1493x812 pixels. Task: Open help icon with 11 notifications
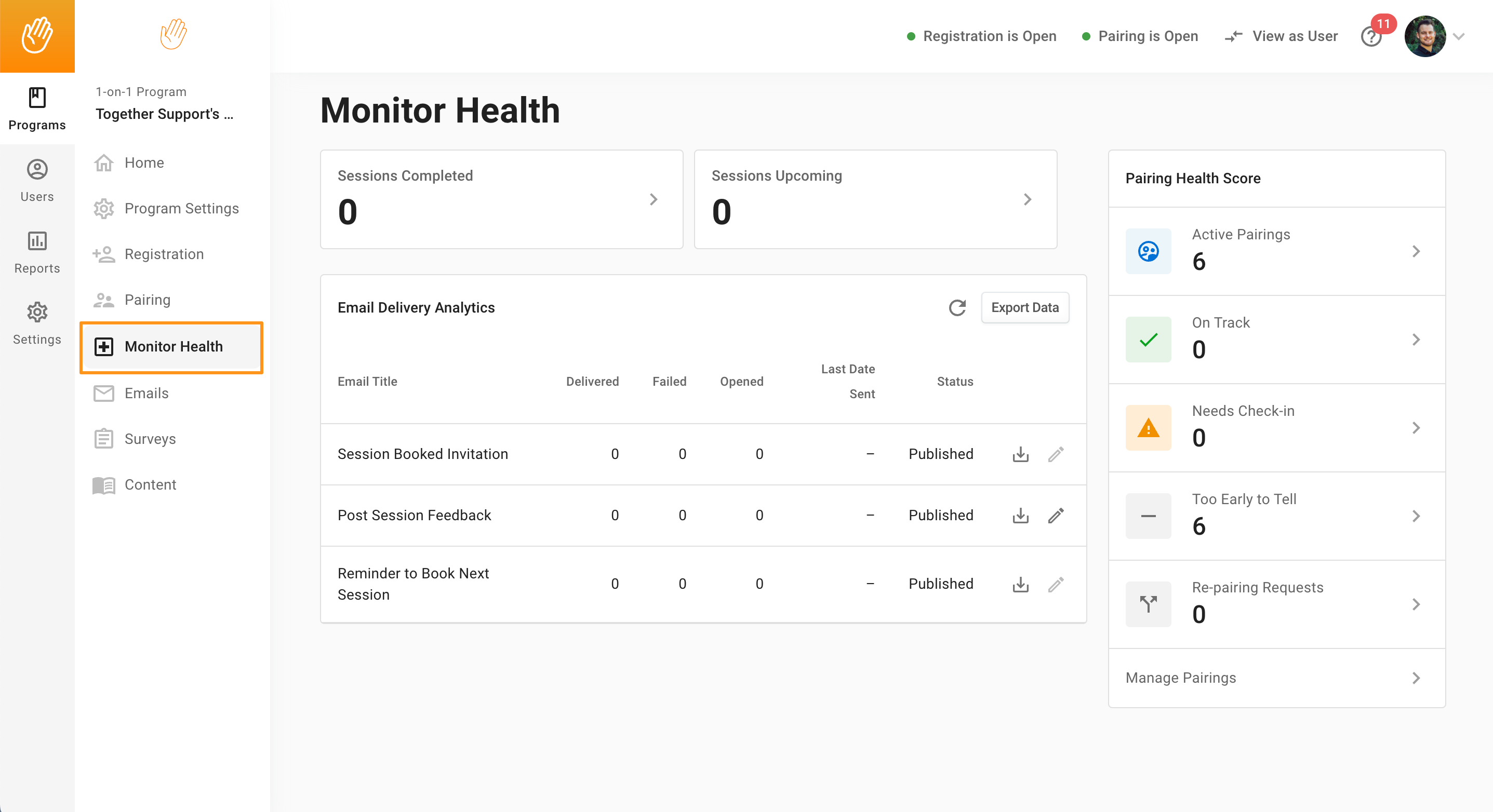[x=1371, y=36]
